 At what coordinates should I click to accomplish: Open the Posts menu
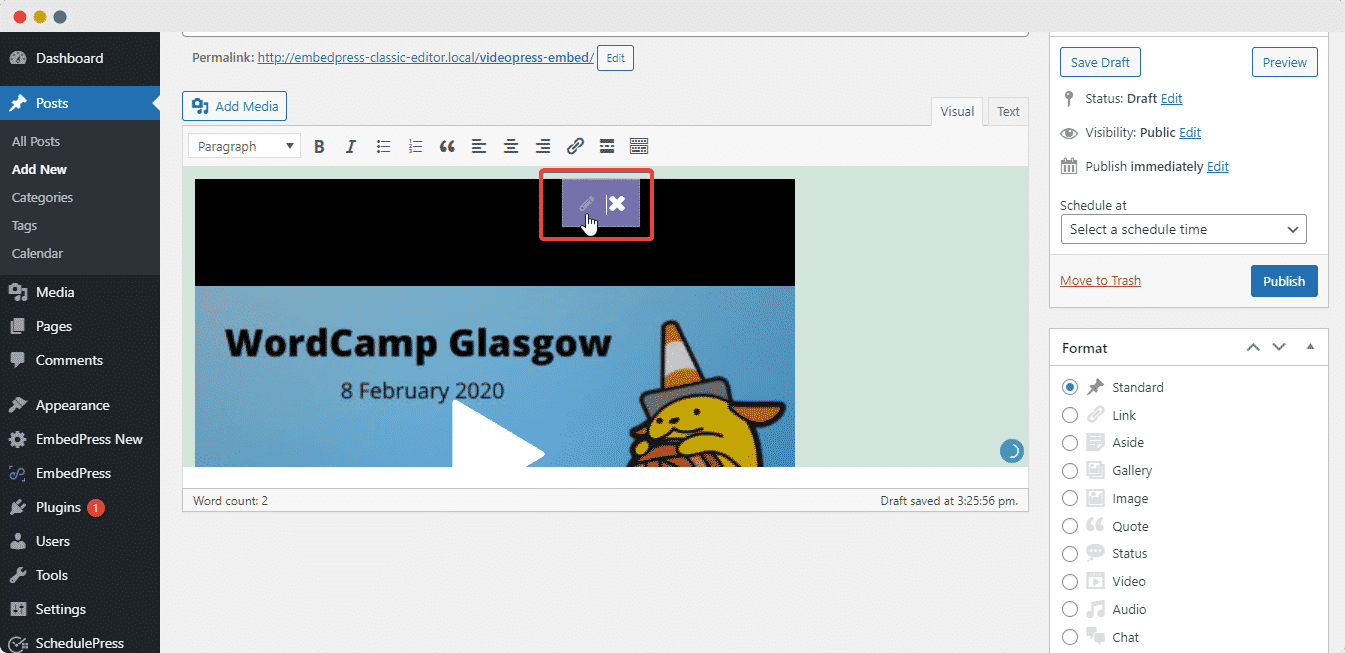click(x=80, y=103)
